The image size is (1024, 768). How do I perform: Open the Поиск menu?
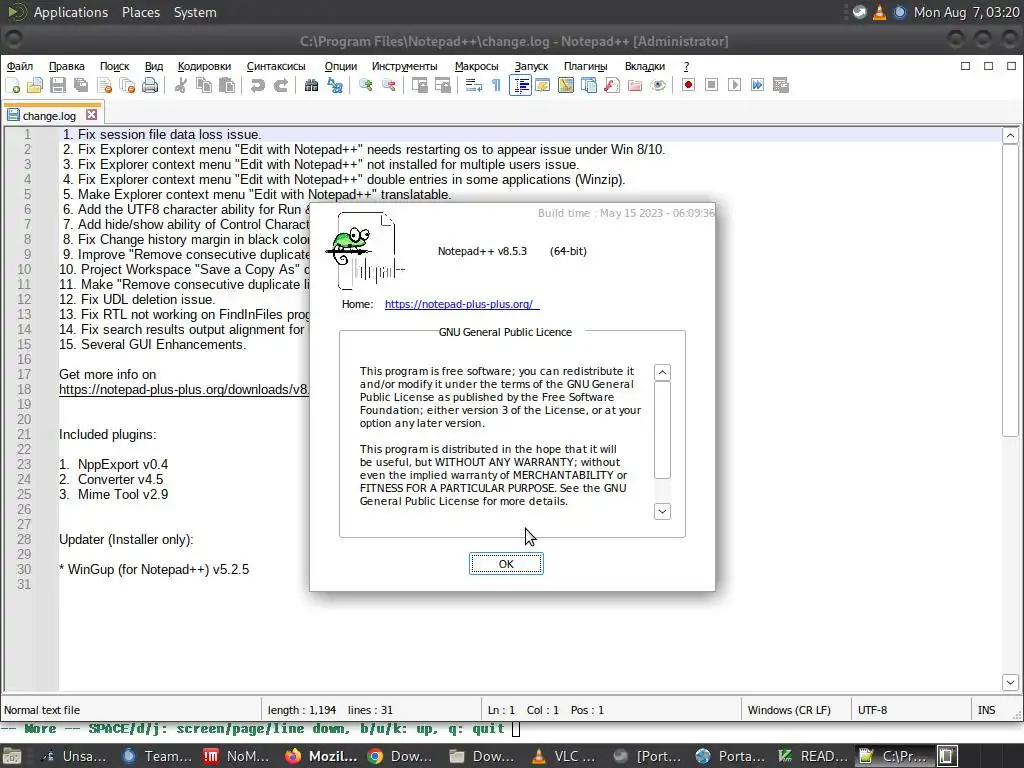pyautogui.click(x=114, y=66)
